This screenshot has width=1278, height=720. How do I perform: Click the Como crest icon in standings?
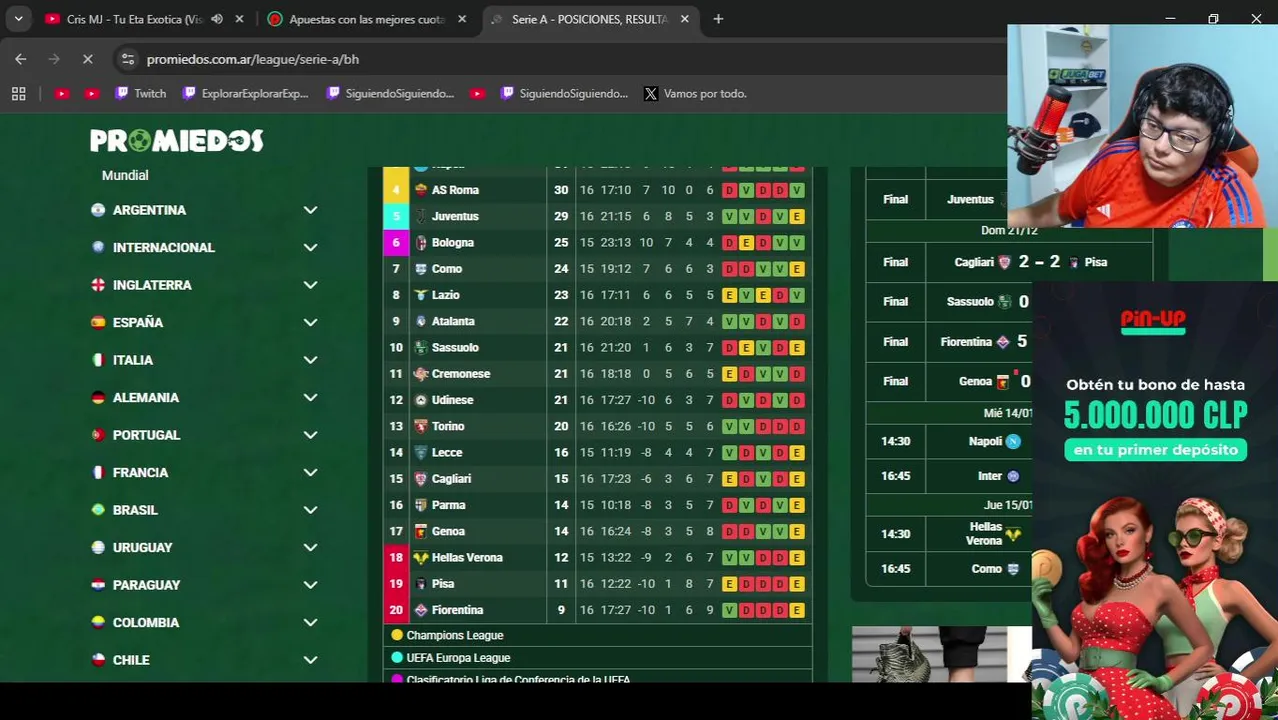[x=421, y=269]
